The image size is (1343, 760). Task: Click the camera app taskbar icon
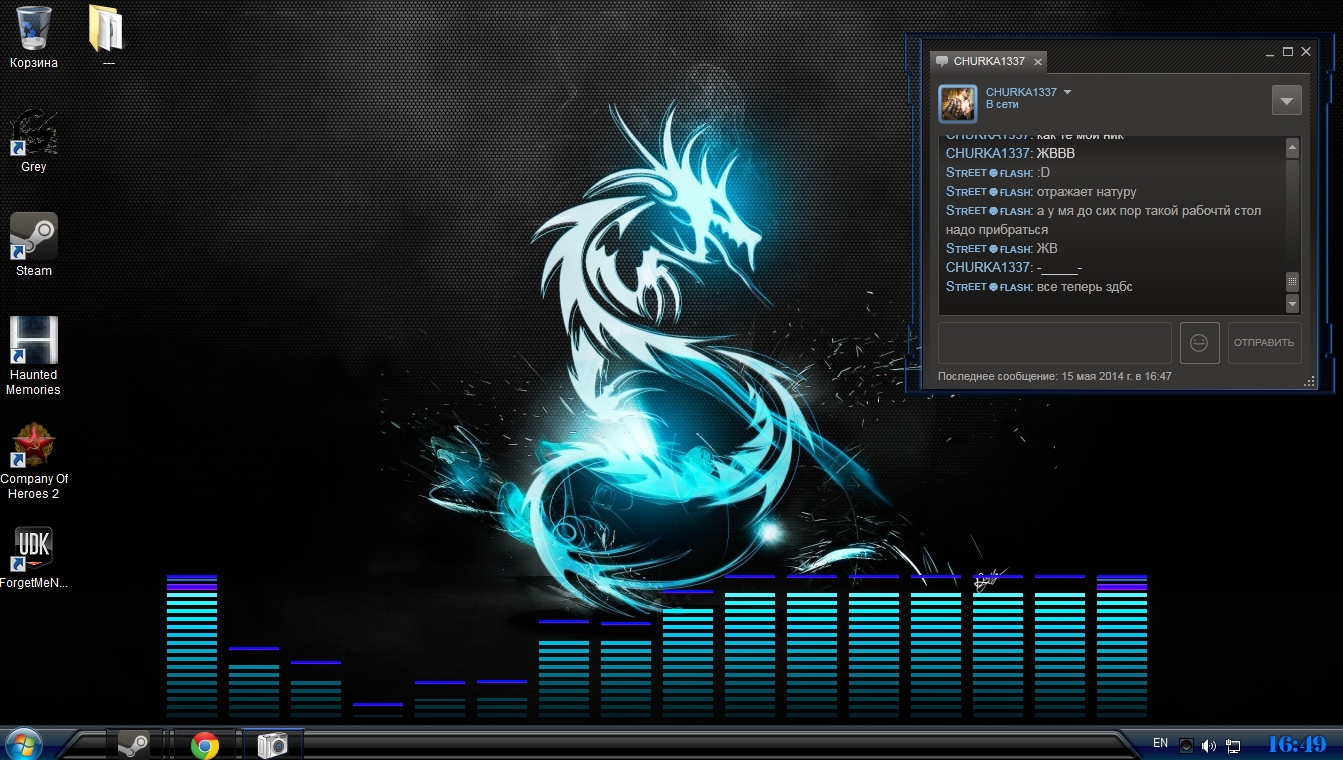pyautogui.click(x=272, y=745)
